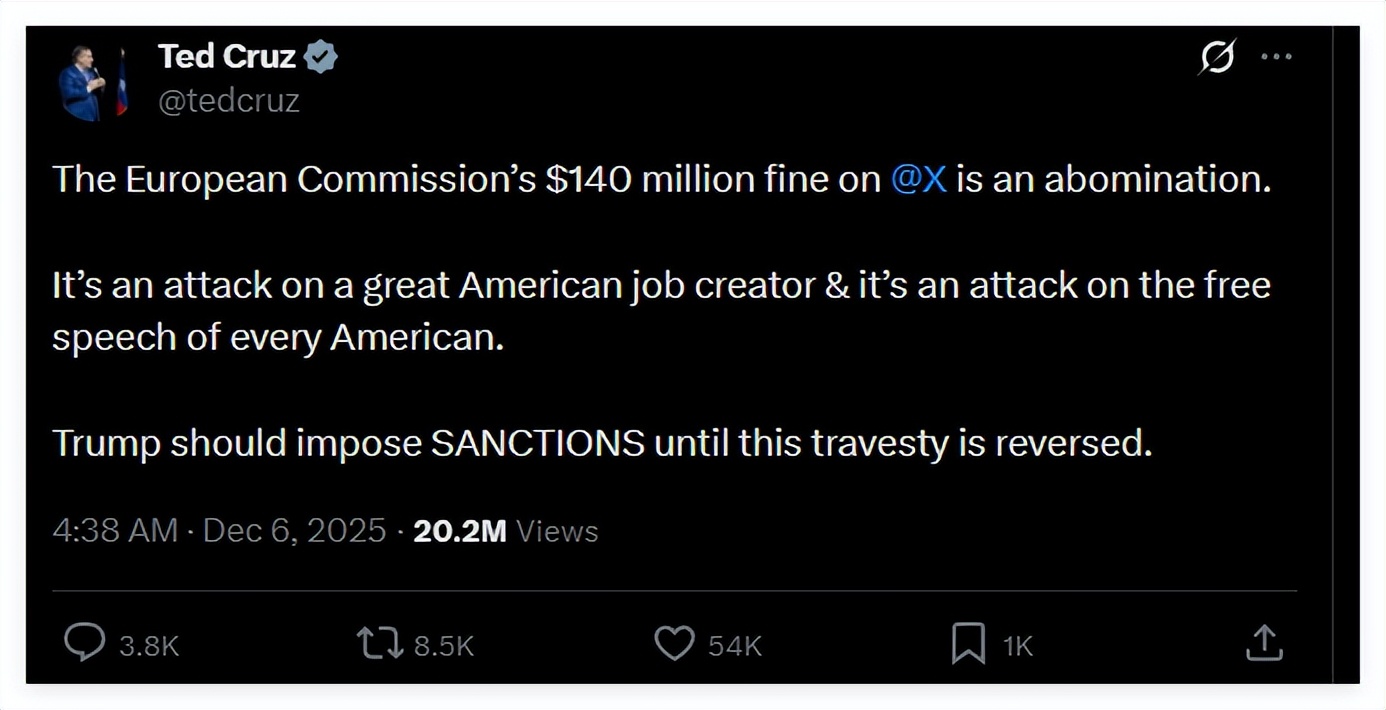
Task: Click the Ted Cruz display name
Action: 227,58
